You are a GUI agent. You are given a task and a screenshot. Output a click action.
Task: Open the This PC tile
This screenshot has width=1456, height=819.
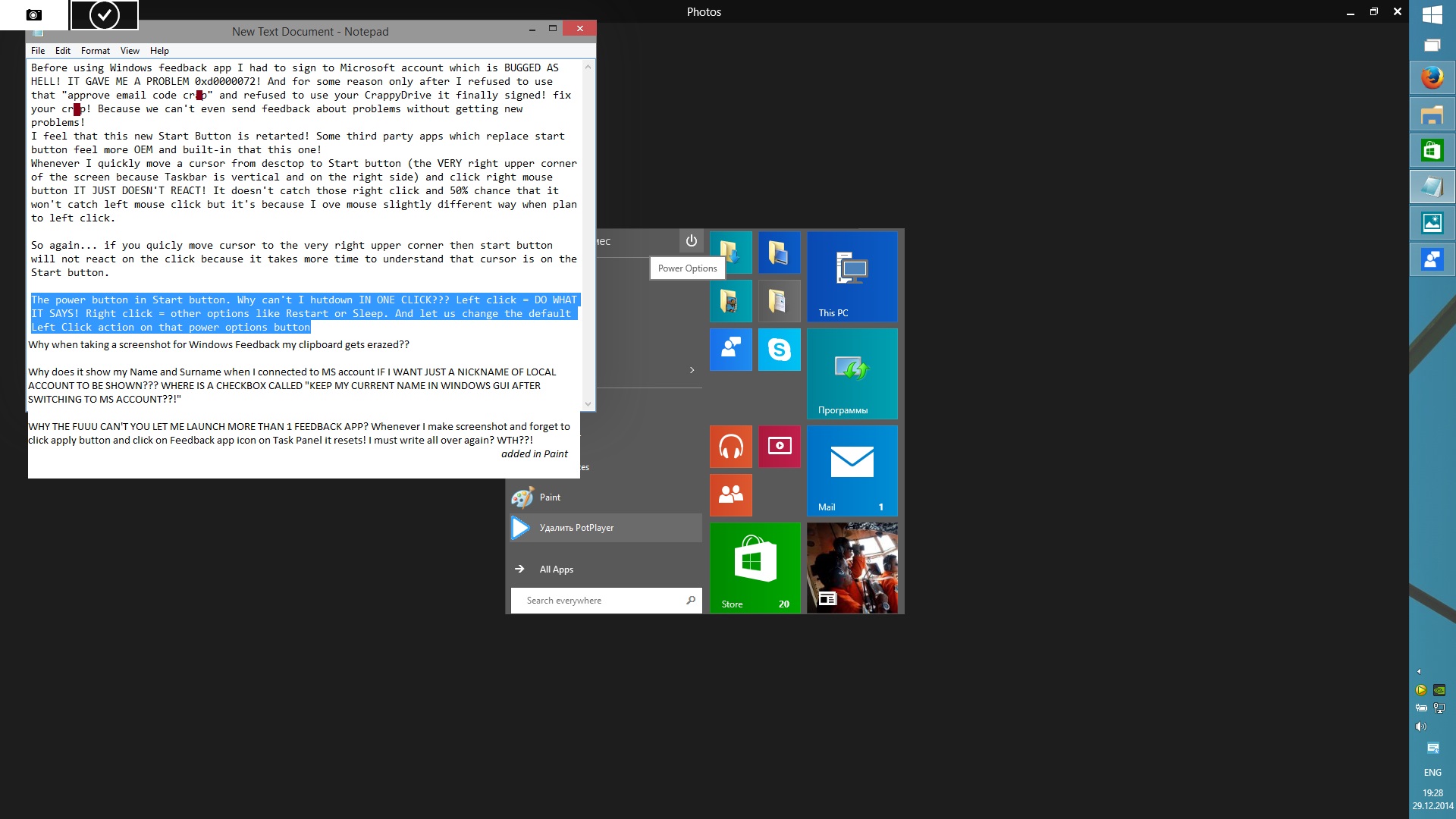pyautogui.click(x=852, y=277)
